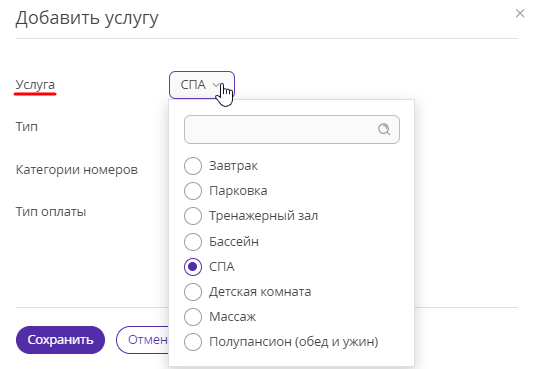Click the Категории номеров label
The height and width of the screenshot is (369, 535).
click(x=77, y=170)
